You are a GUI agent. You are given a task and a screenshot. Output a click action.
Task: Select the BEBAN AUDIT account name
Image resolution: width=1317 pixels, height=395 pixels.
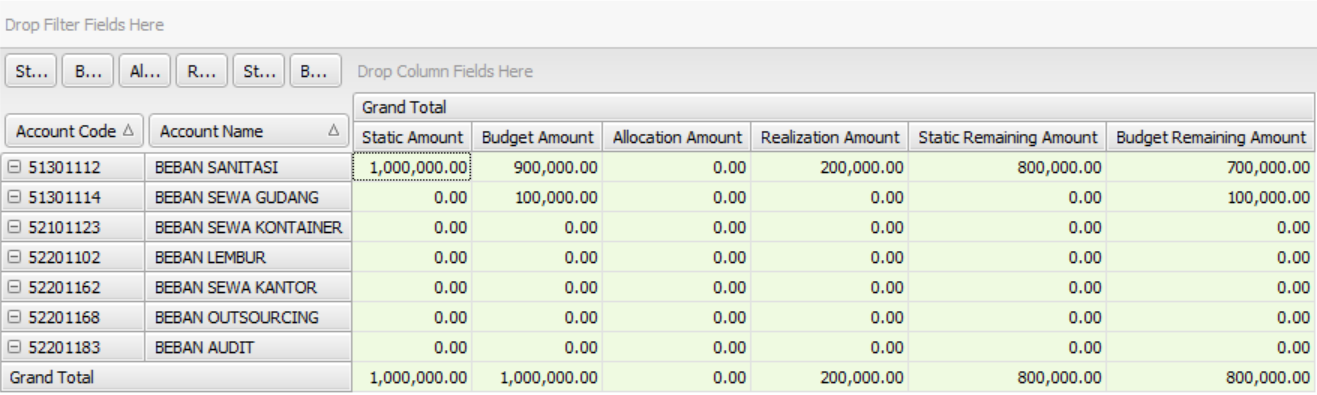[248, 347]
